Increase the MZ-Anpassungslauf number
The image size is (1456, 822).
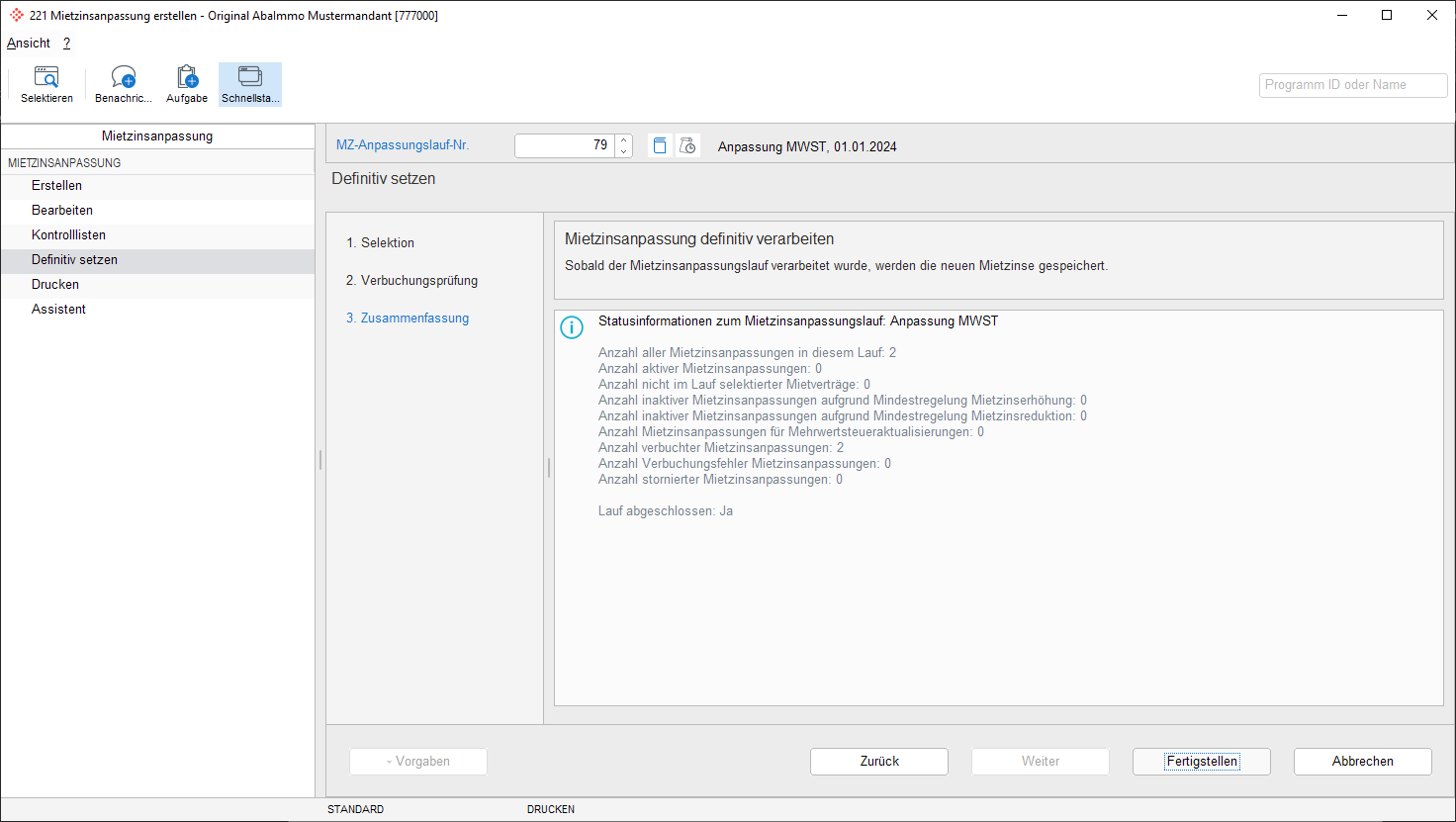pyautogui.click(x=623, y=139)
